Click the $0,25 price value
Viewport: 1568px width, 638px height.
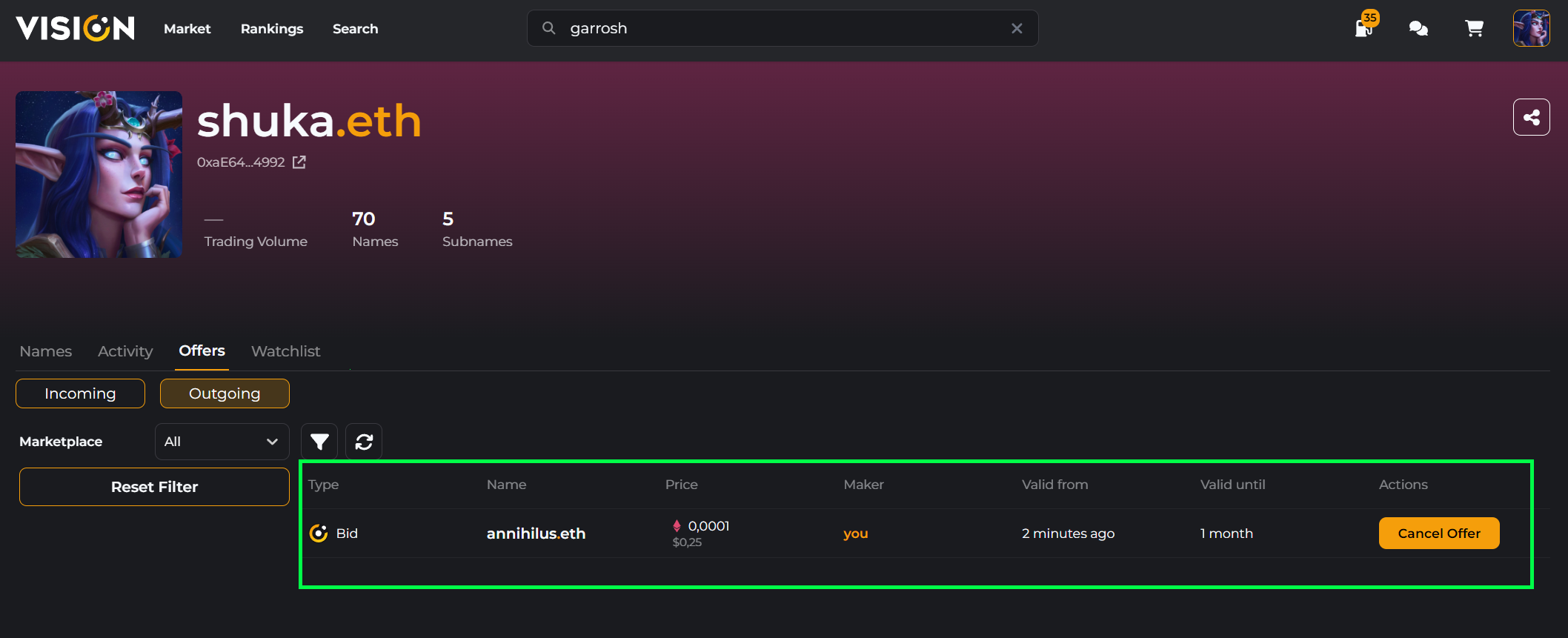click(x=687, y=542)
